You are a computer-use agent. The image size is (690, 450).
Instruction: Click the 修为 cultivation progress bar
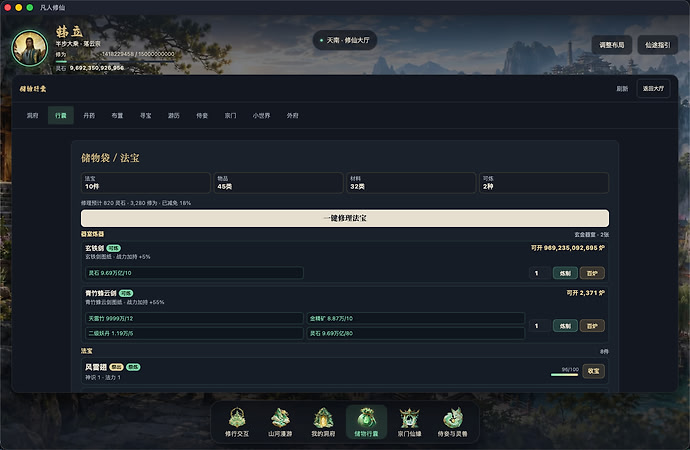coord(115,62)
